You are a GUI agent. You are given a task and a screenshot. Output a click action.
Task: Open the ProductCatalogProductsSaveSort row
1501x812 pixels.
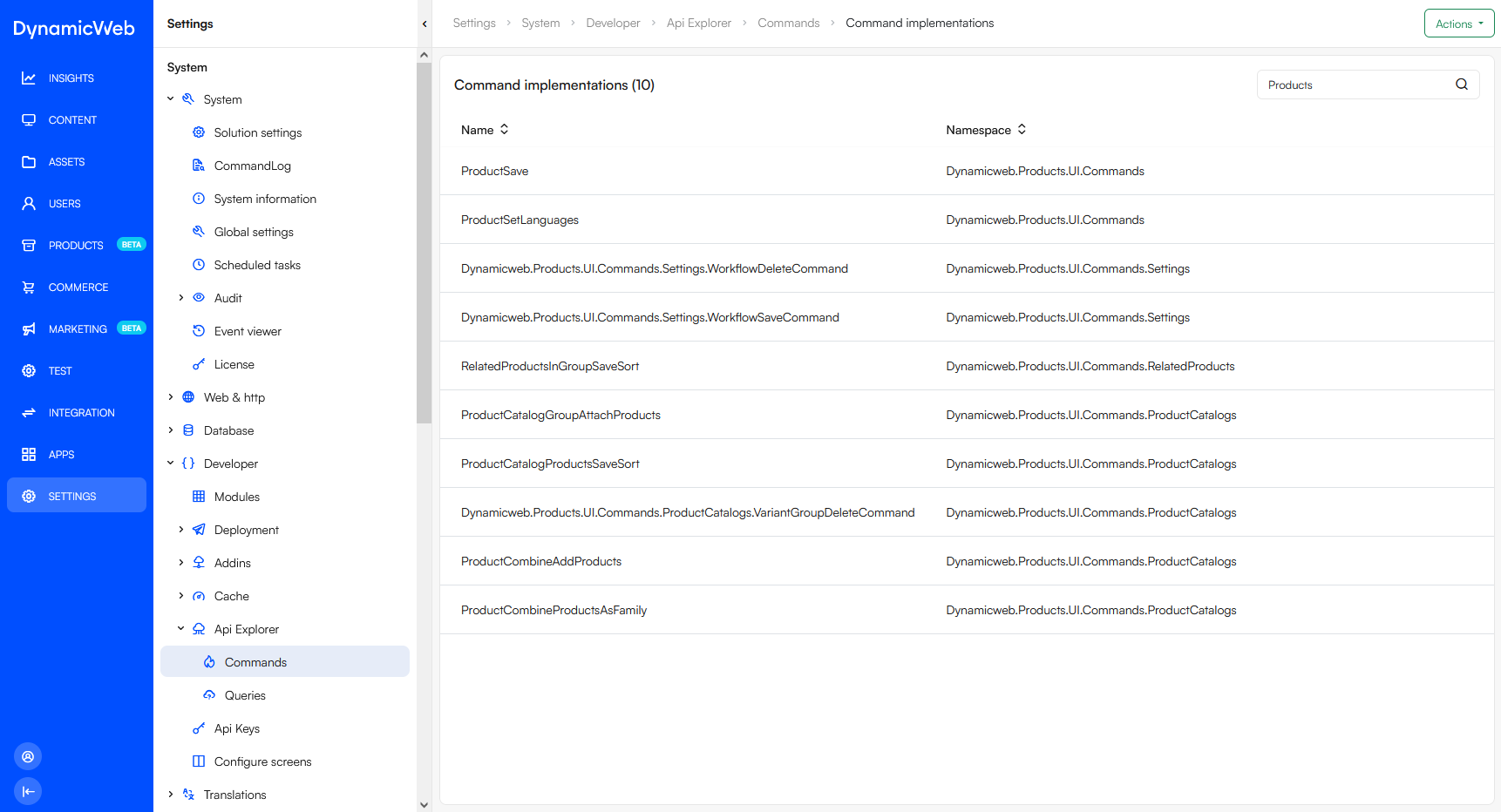(967, 464)
